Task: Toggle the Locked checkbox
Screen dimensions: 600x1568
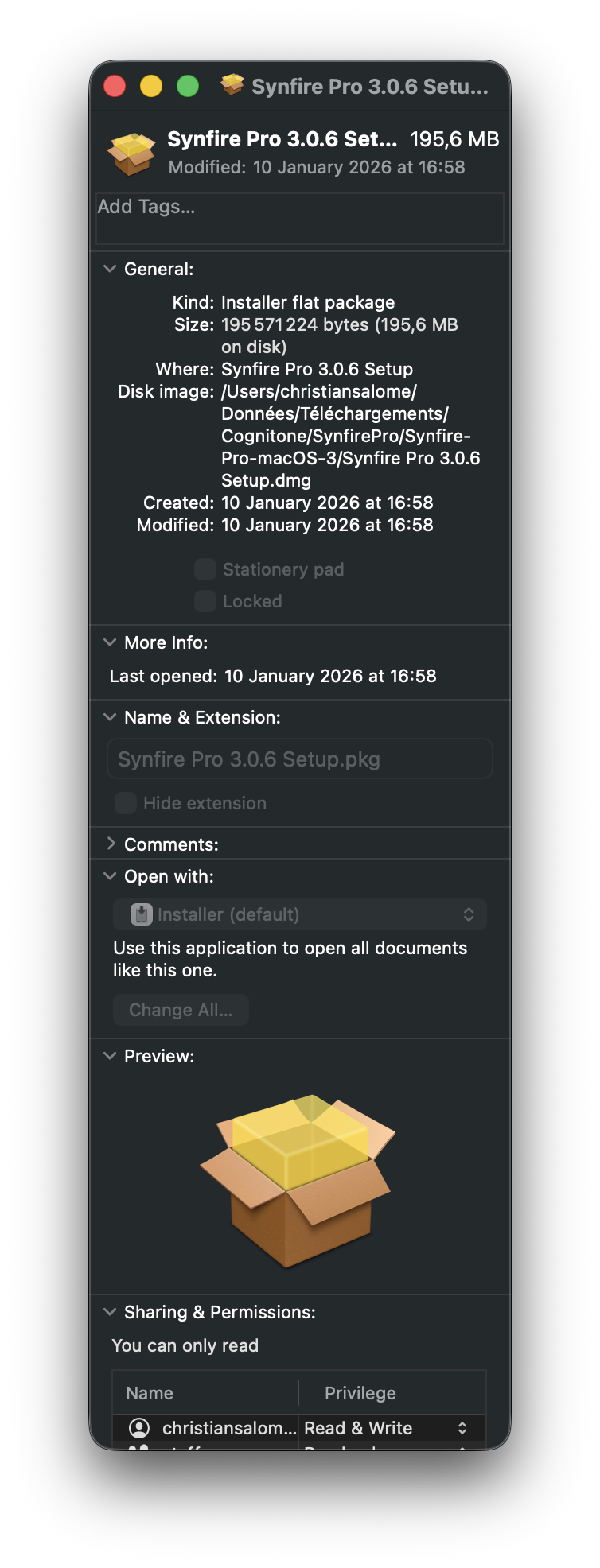Action: (x=205, y=601)
